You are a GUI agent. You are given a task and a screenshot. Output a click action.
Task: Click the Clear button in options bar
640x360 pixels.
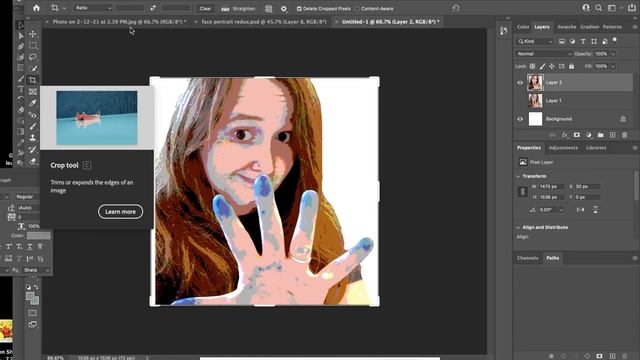[x=205, y=8]
